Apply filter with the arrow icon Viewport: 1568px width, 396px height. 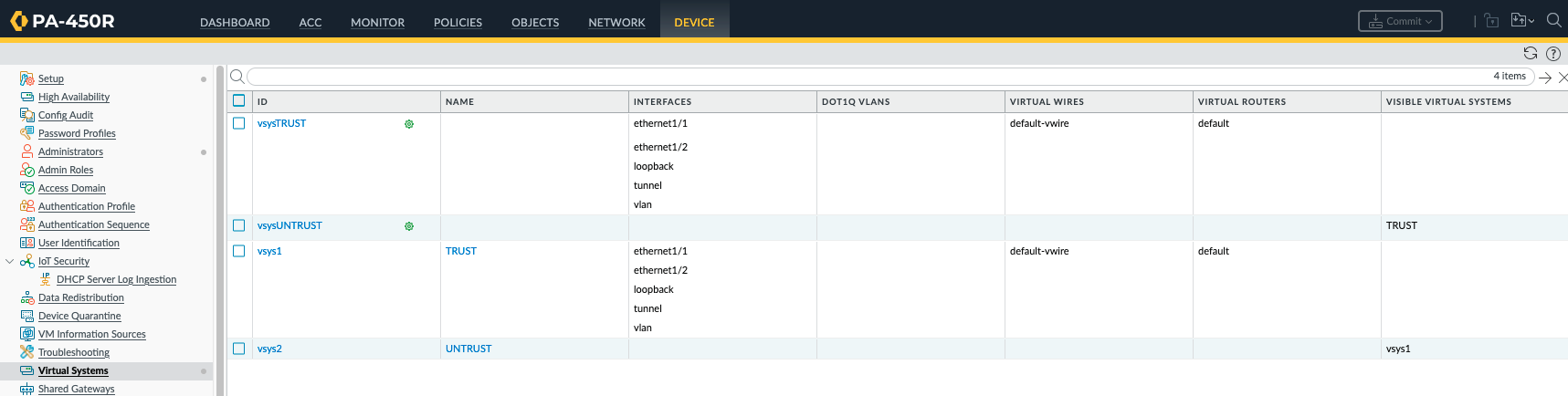(1545, 78)
